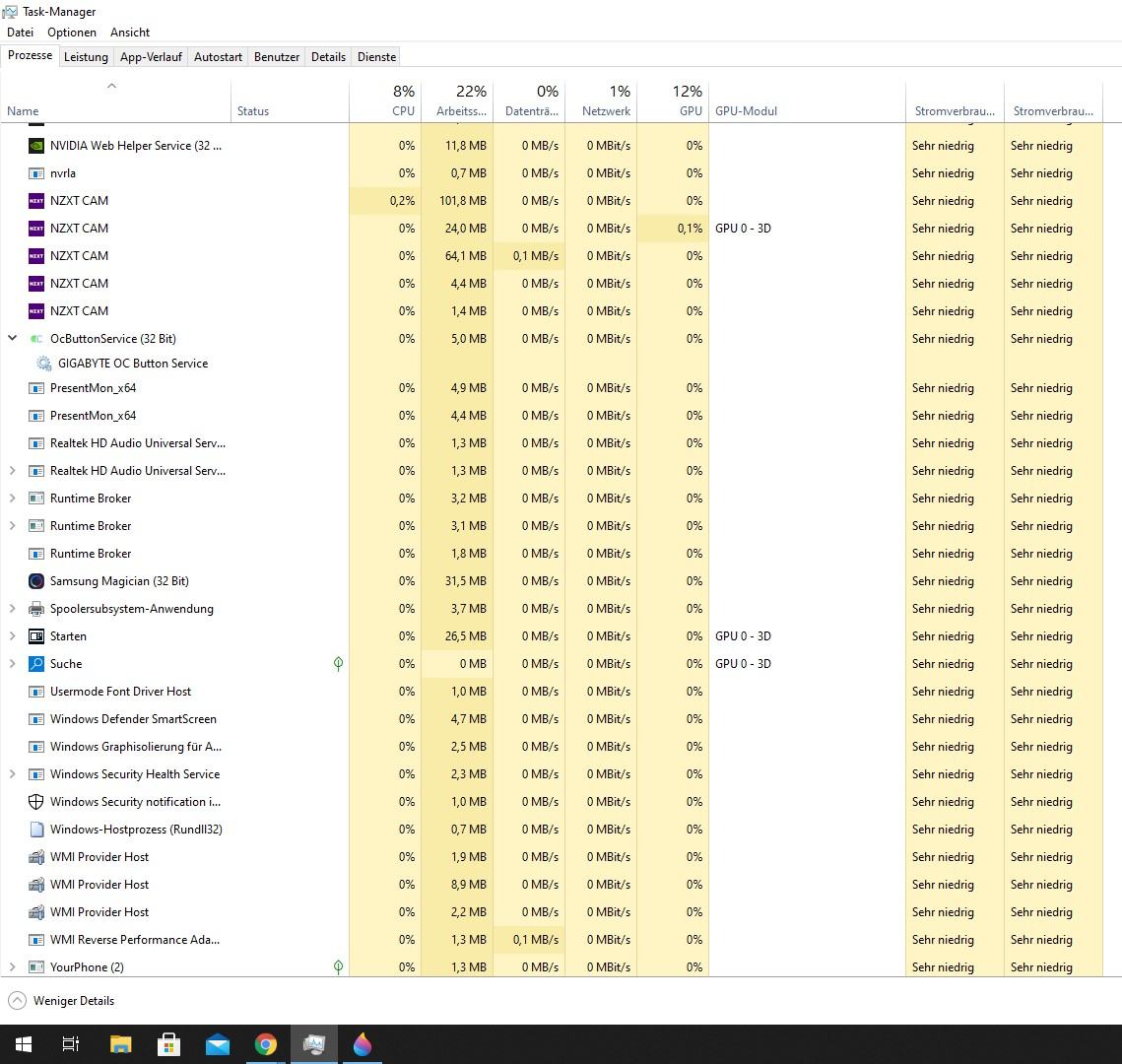The height and width of the screenshot is (1064, 1122).
Task: Click the NZXT CAM icon using 101,8 MB
Action: pos(35,201)
